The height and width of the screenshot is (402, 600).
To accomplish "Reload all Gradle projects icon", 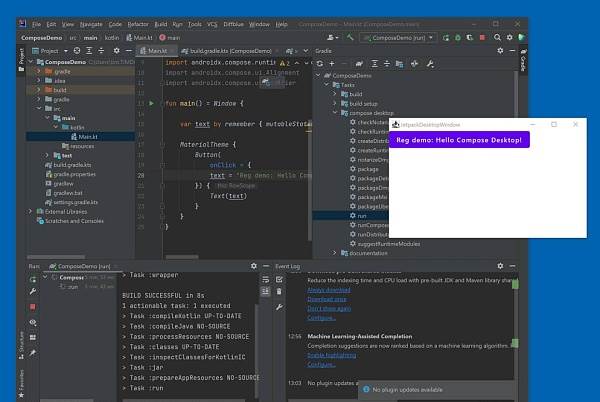I will (x=320, y=64).
